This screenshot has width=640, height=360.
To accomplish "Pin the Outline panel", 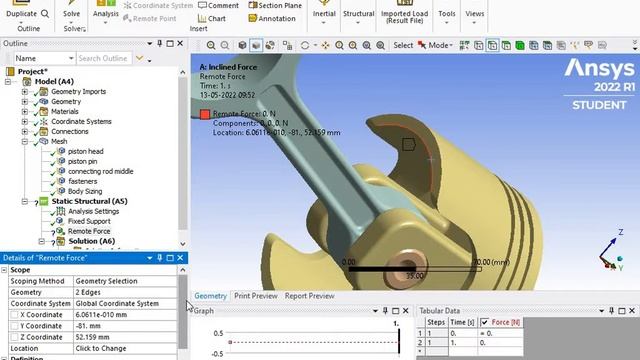I will pyautogui.click(x=160, y=43).
